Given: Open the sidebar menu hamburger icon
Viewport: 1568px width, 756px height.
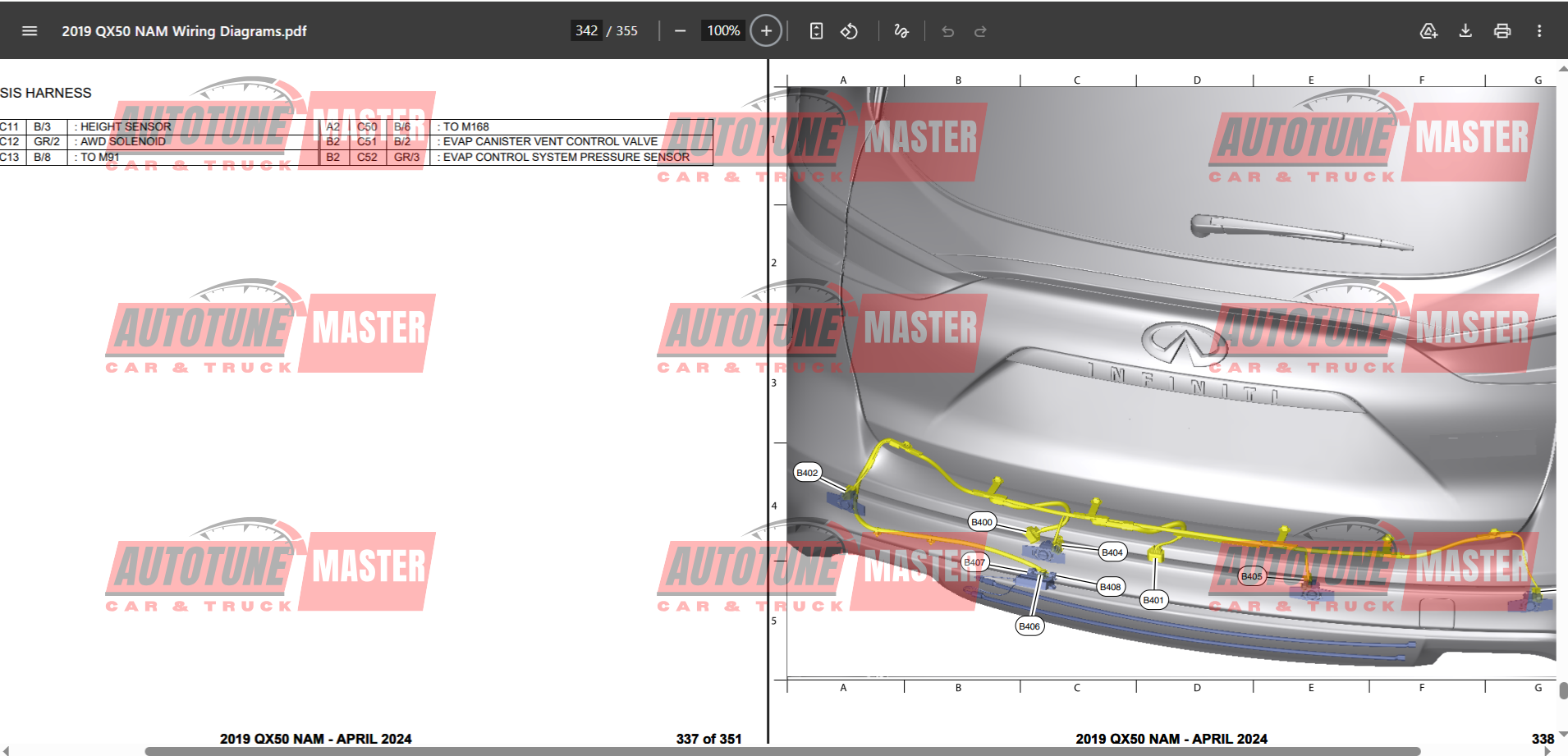Looking at the screenshot, I should 30,31.
